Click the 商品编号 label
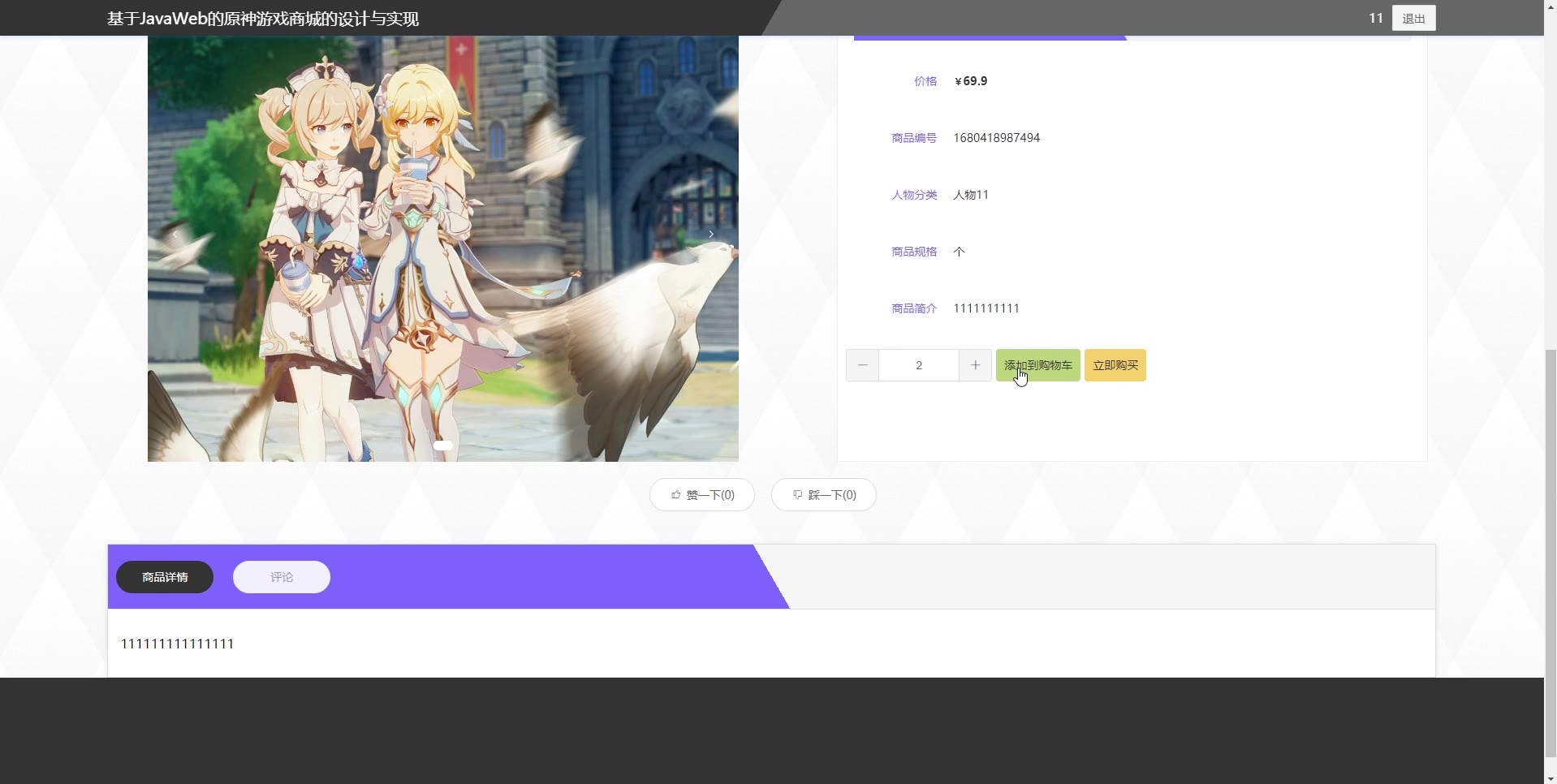Screen dimensions: 1557x784 [x=914, y=138]
